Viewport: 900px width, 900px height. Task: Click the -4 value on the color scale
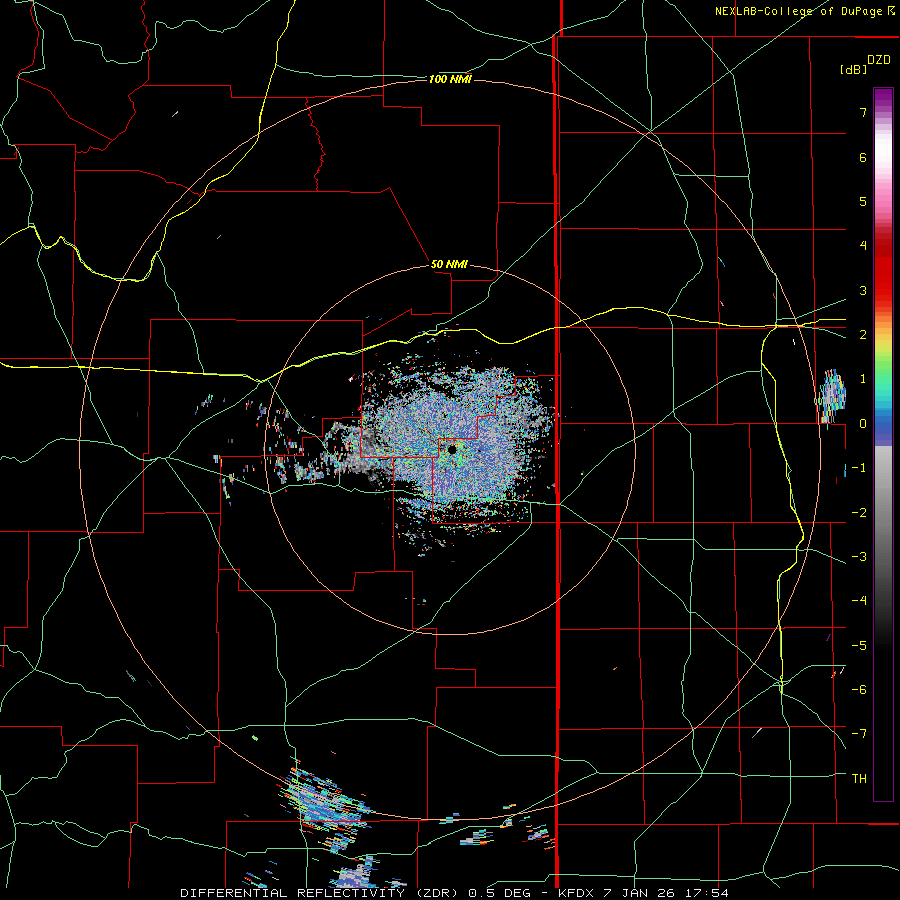click(859, 601)
